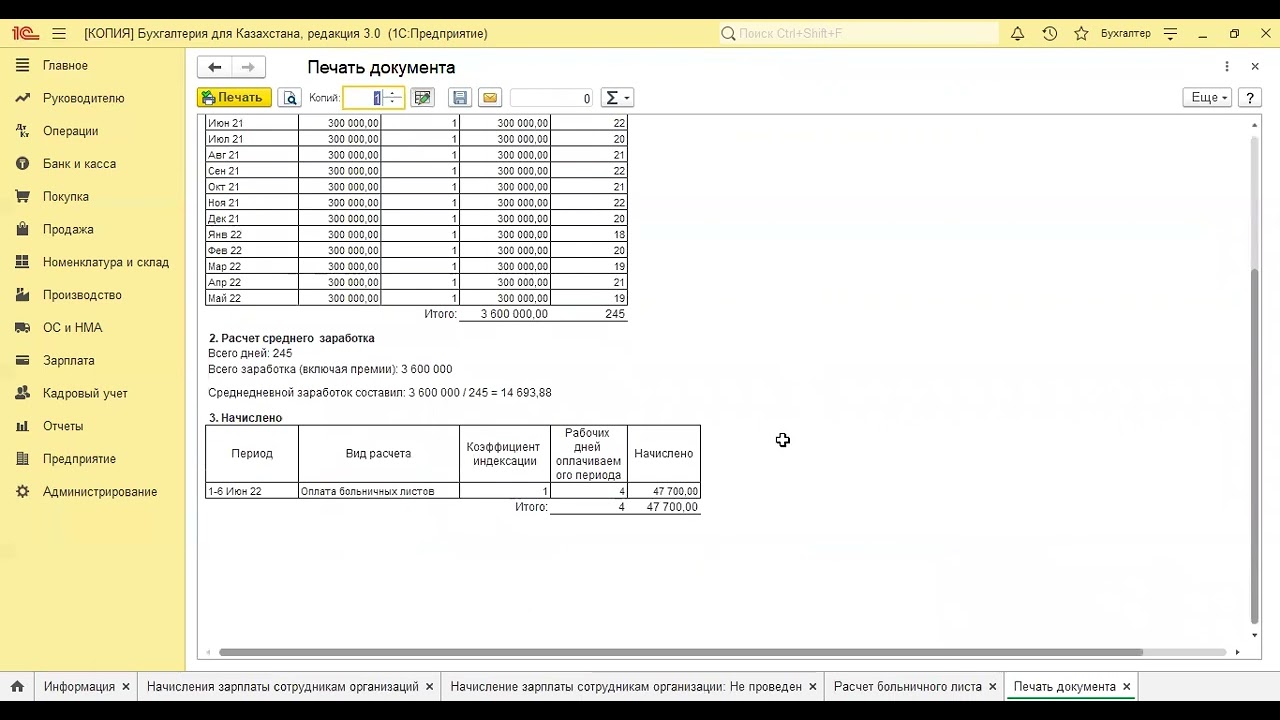
Task: Save document with diskette icon
Action: [460, 98]
